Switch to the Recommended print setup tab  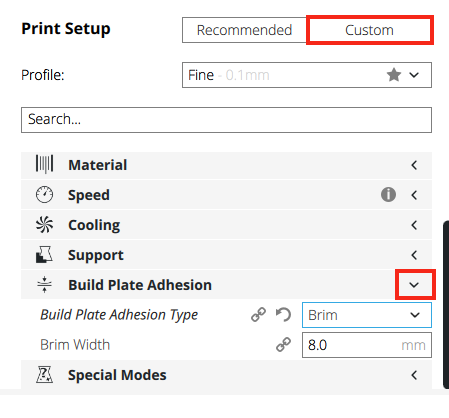(x=244, y=30)
